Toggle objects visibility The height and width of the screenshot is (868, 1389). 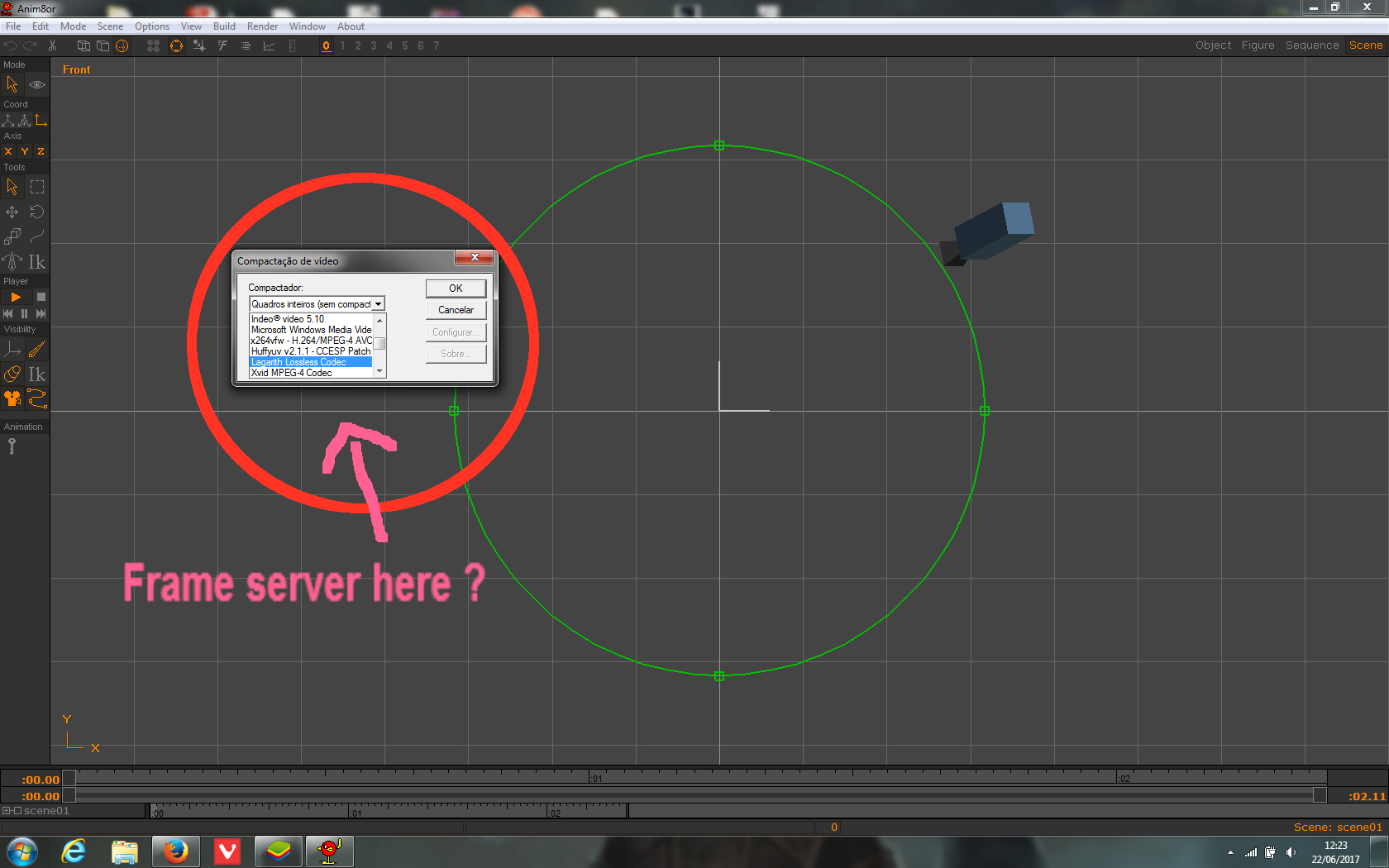point(12,374)
